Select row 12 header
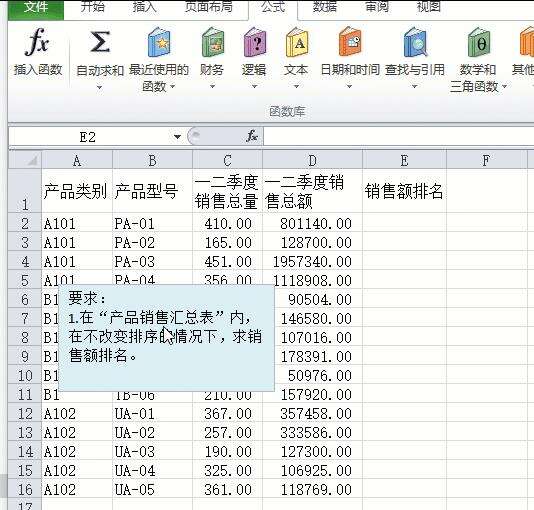The width and height of the screenshot is (534, 510). (25, 414)
